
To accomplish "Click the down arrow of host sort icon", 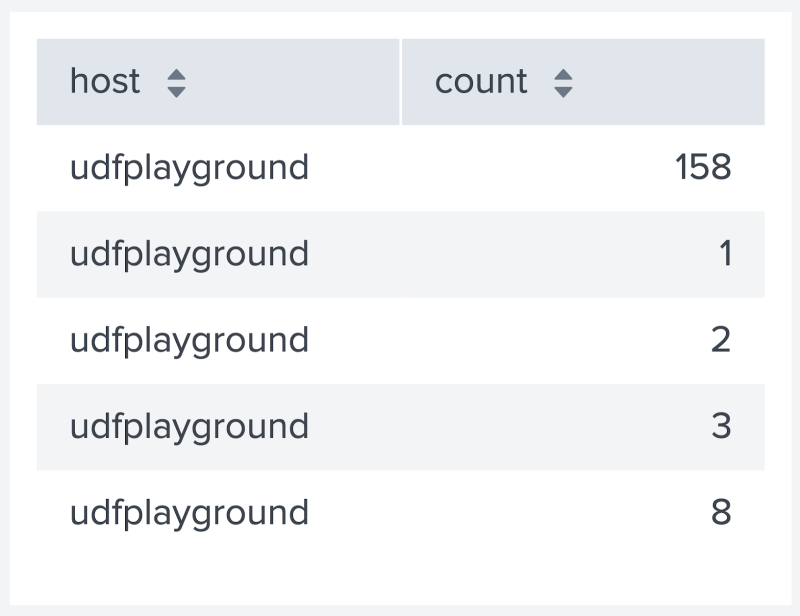I will tap(177, 92).
